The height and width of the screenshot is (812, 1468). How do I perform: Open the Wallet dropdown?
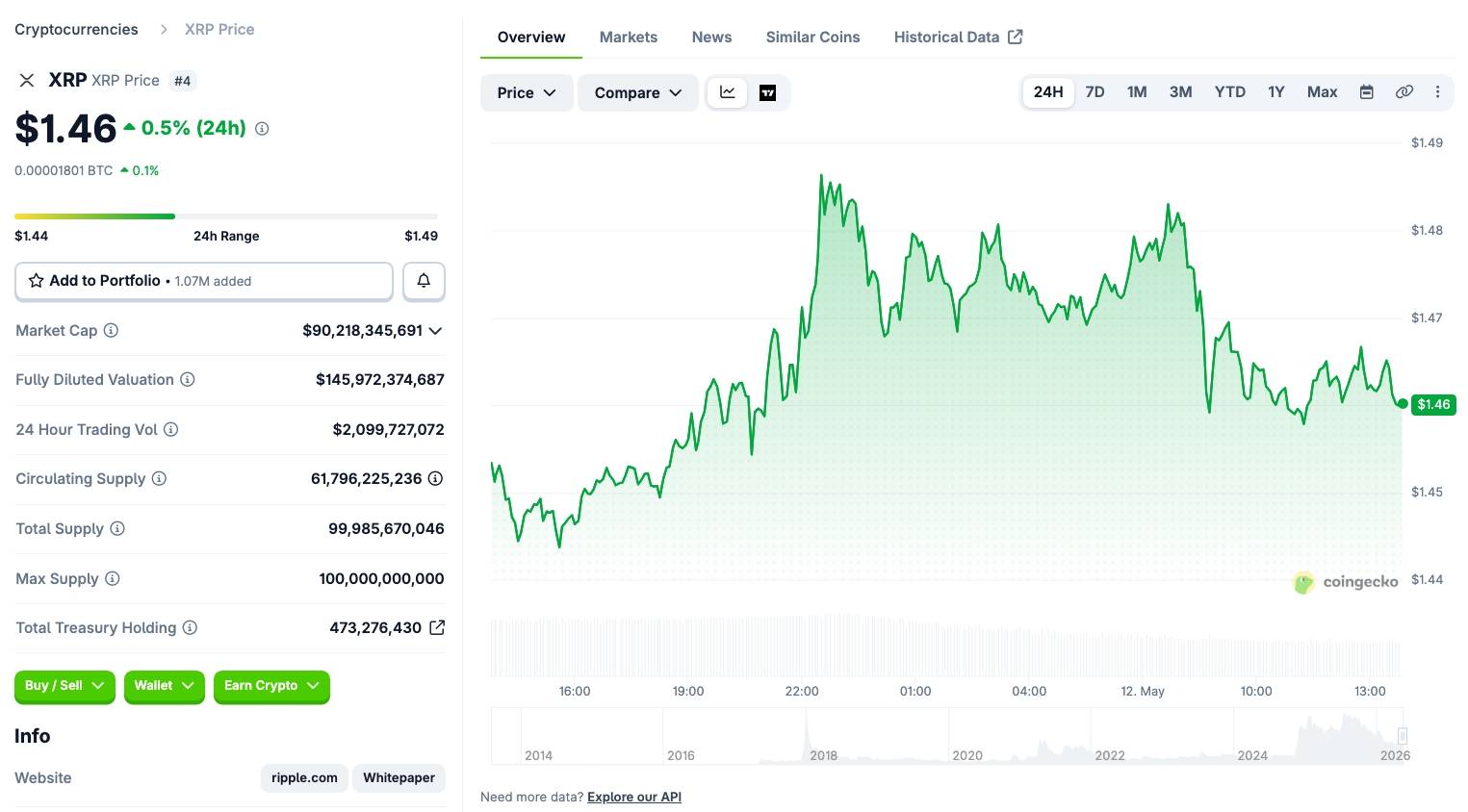point(164,686)
